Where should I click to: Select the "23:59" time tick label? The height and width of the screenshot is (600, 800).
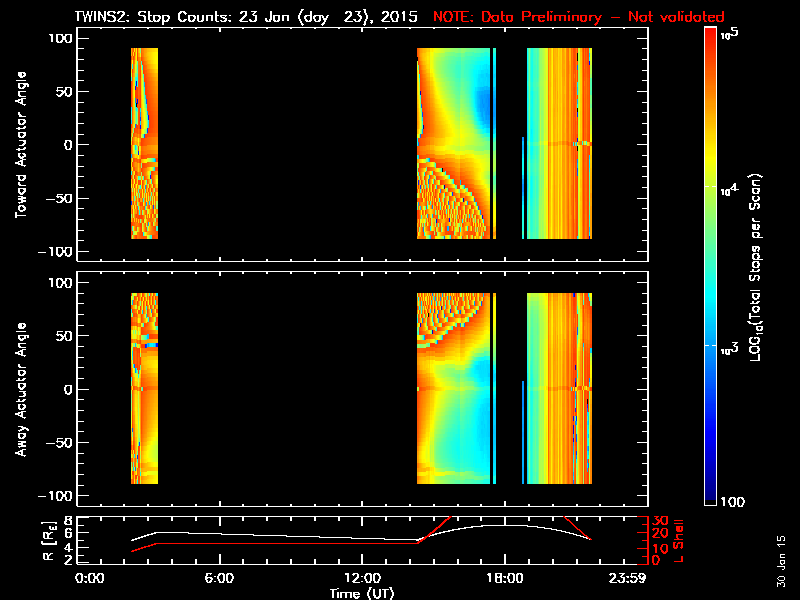[628, 579]
